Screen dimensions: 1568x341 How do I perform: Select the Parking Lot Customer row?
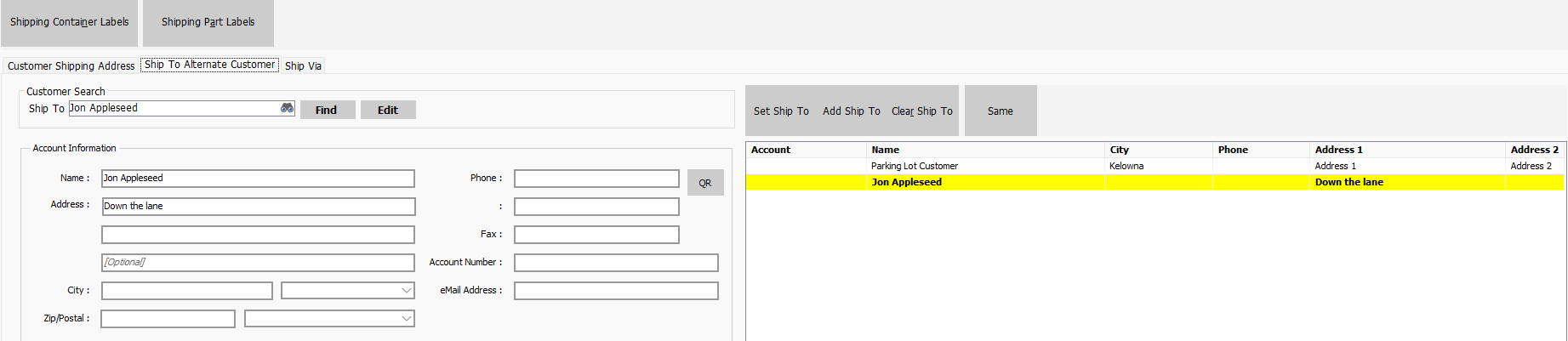pos(915,166)
